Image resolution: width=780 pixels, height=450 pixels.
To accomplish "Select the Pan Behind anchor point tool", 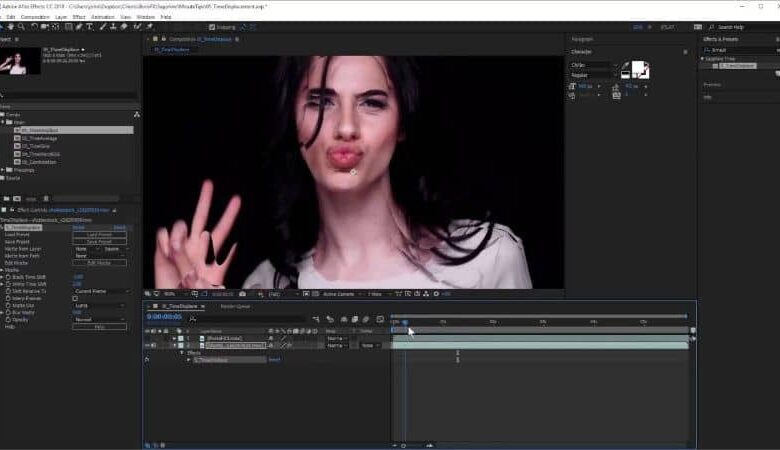I will [x=56, y=27].
